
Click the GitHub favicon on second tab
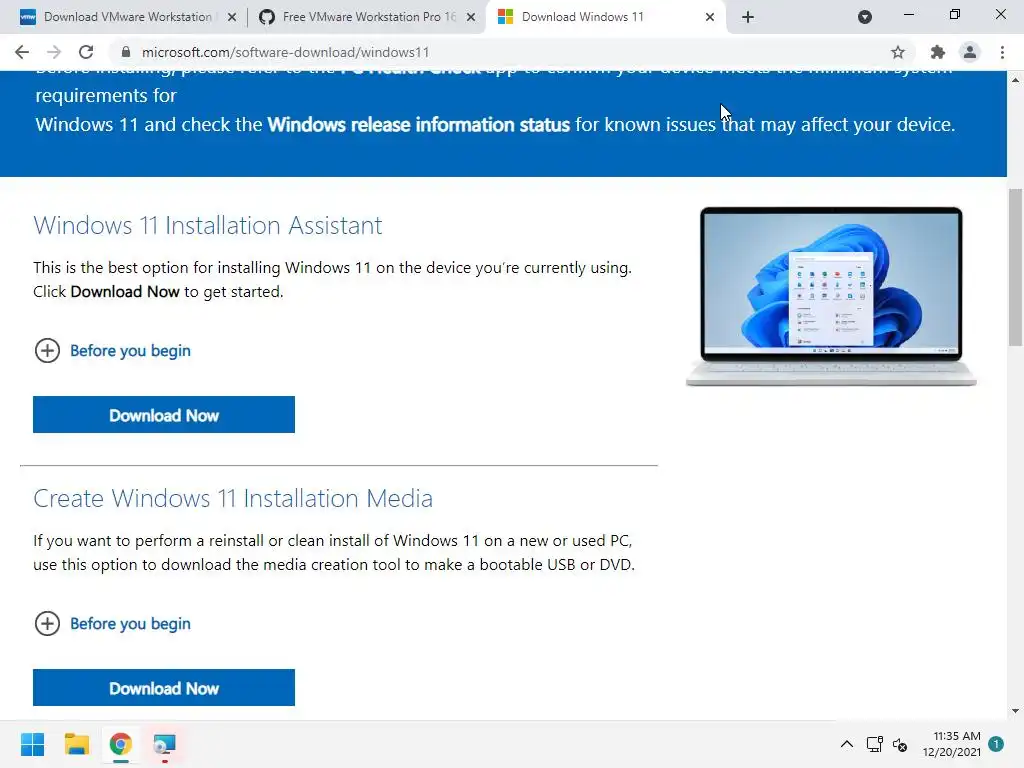point(266,17)
